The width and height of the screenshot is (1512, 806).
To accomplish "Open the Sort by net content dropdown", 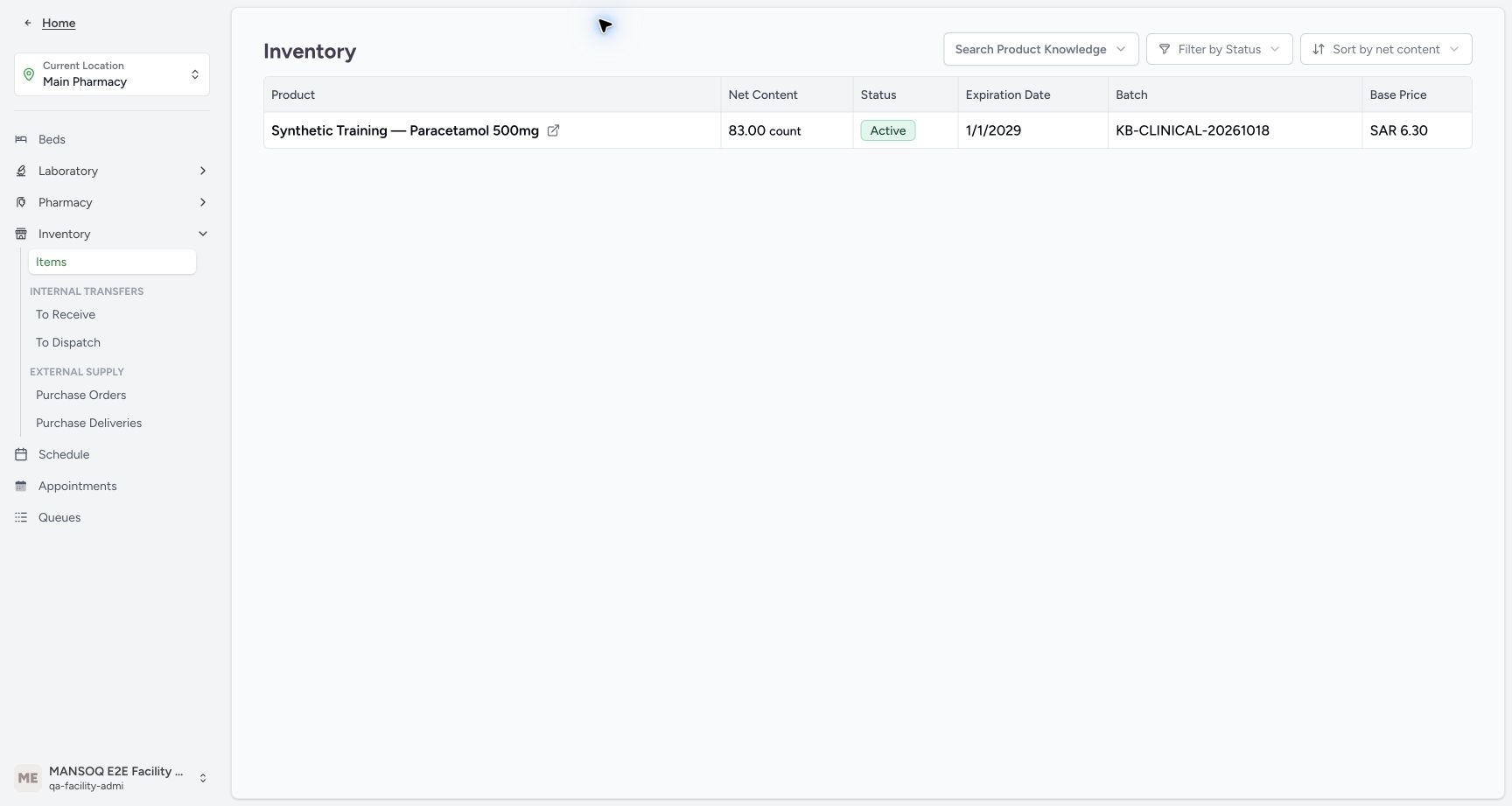I will (1386, 49).
